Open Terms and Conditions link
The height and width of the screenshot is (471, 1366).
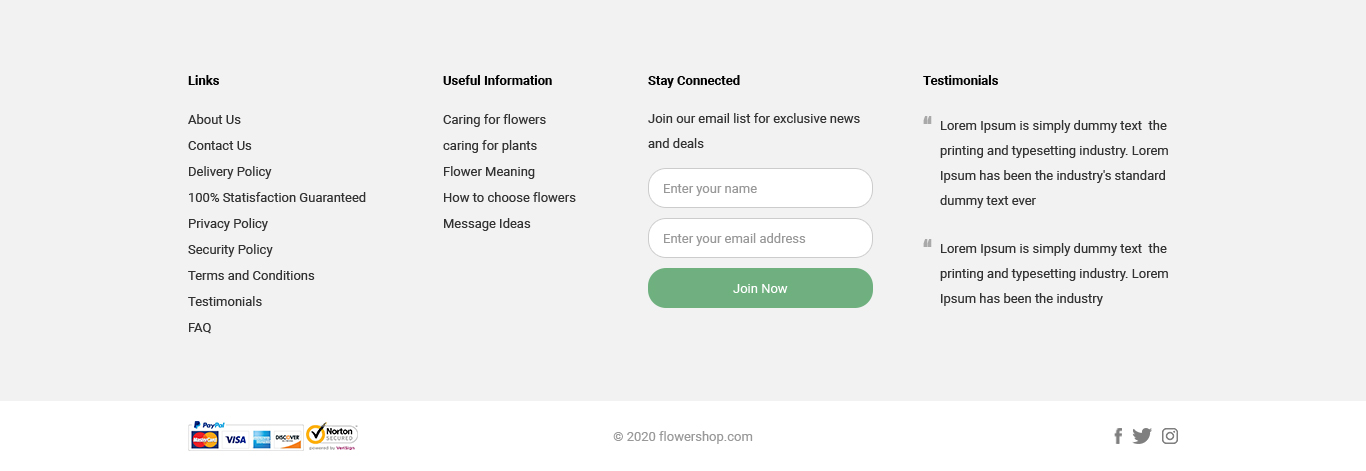click(x=251, y=276)
